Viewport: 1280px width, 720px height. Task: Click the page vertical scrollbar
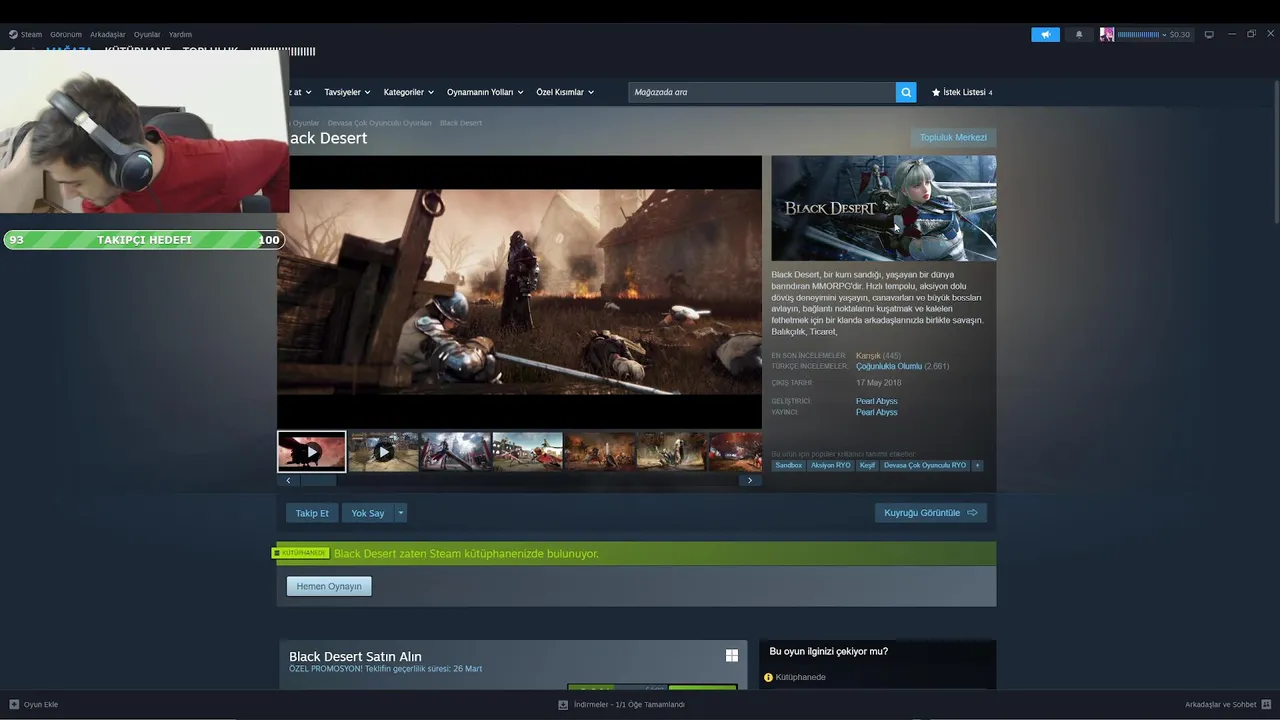coord(1275,150)
